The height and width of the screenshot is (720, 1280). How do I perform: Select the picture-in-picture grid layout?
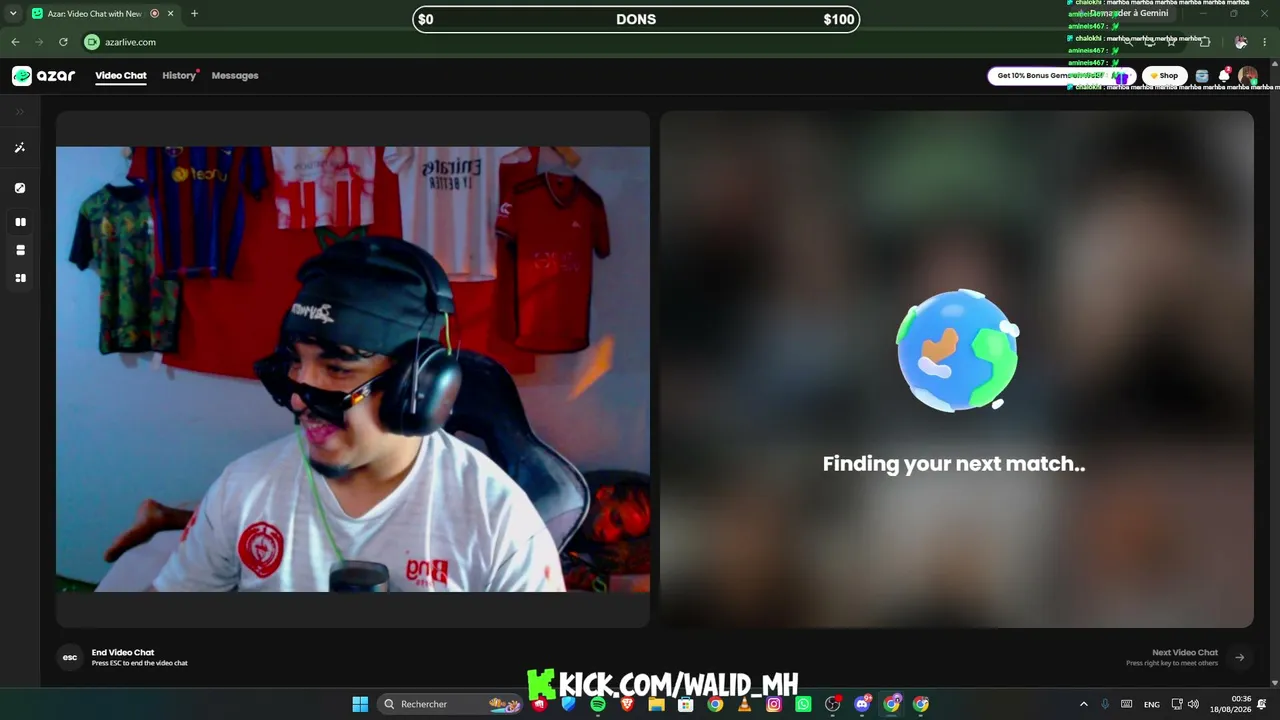click(x=20, y=278)
